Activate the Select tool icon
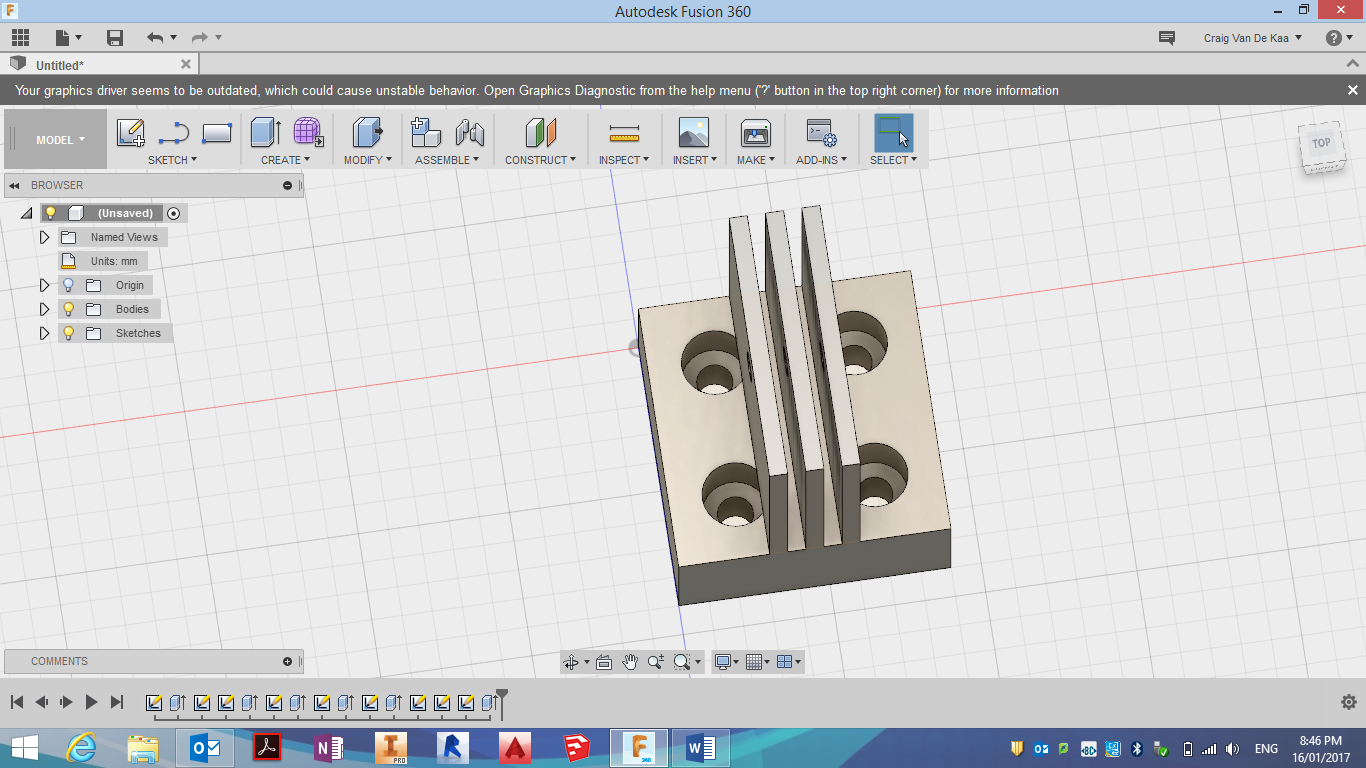The height and width of the screenshot is (768, 1366). click(894, 133)
